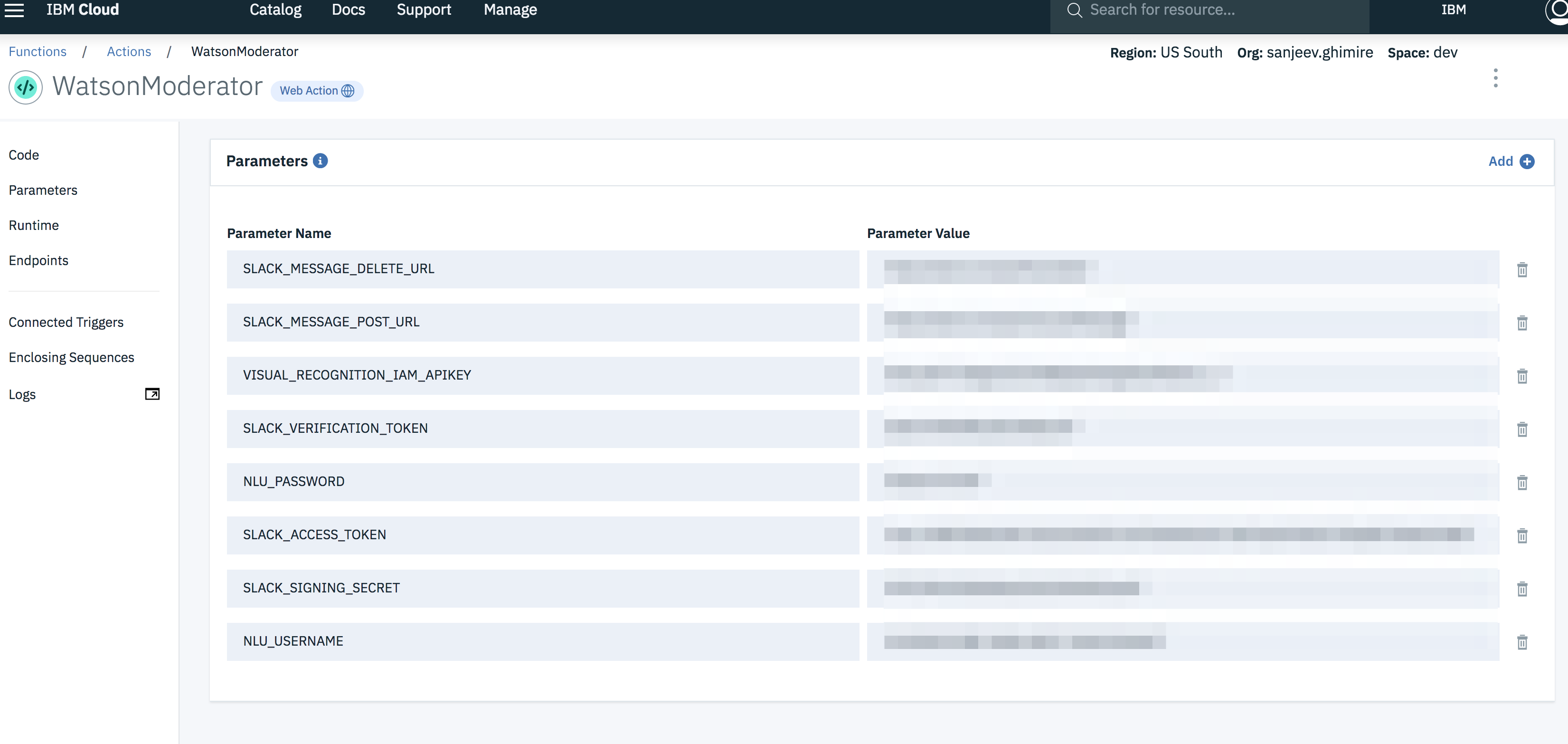Click the Logs external-link icon

click(x=152, y=394)
